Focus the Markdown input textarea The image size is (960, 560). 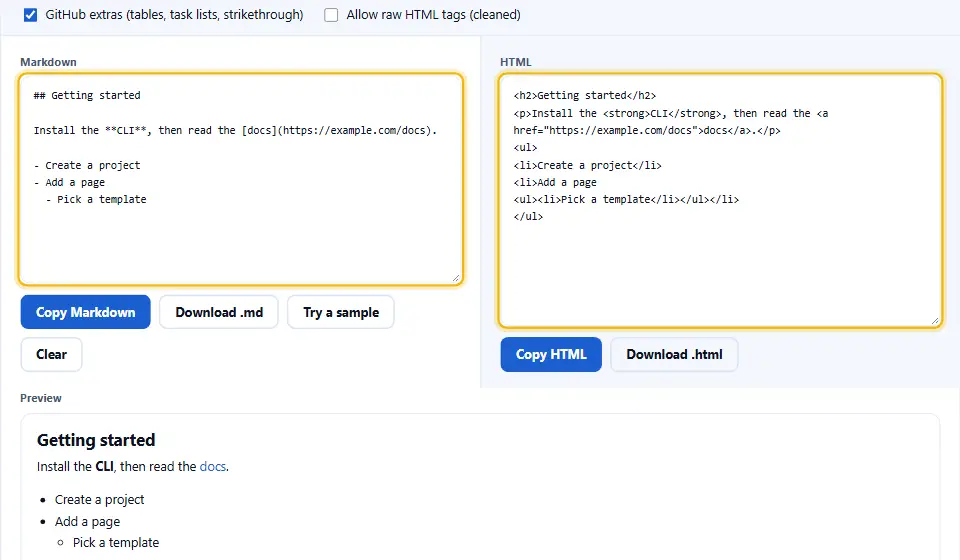241,179
